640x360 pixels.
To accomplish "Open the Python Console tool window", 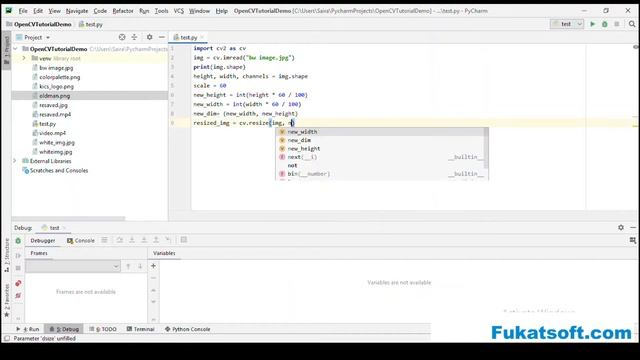I will coord(187,329).
